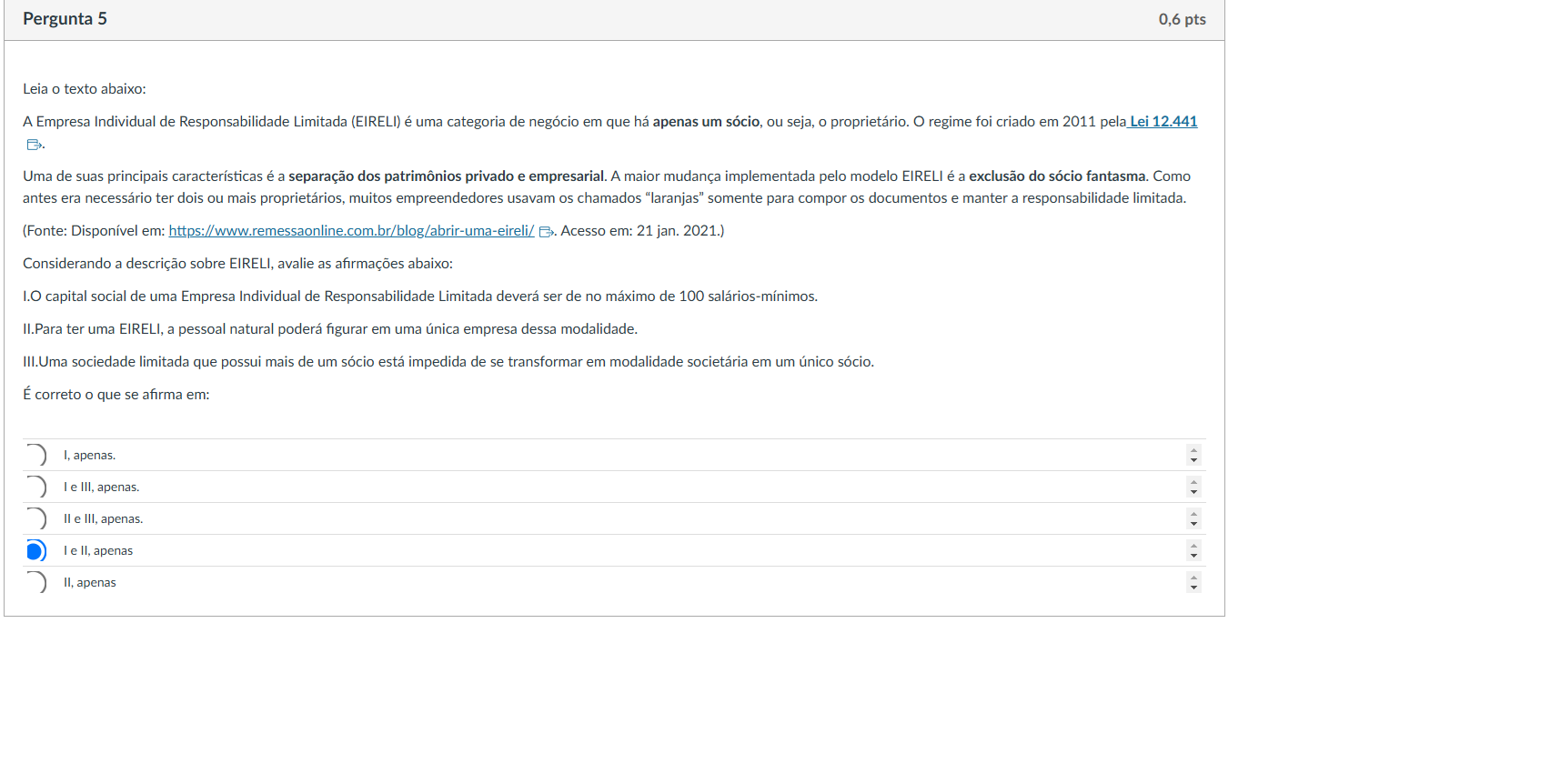Click the up arrow in the "I, apenas." row
Image resolution: width=1550 pixels, height=784 pixels.
(1193, 450)
